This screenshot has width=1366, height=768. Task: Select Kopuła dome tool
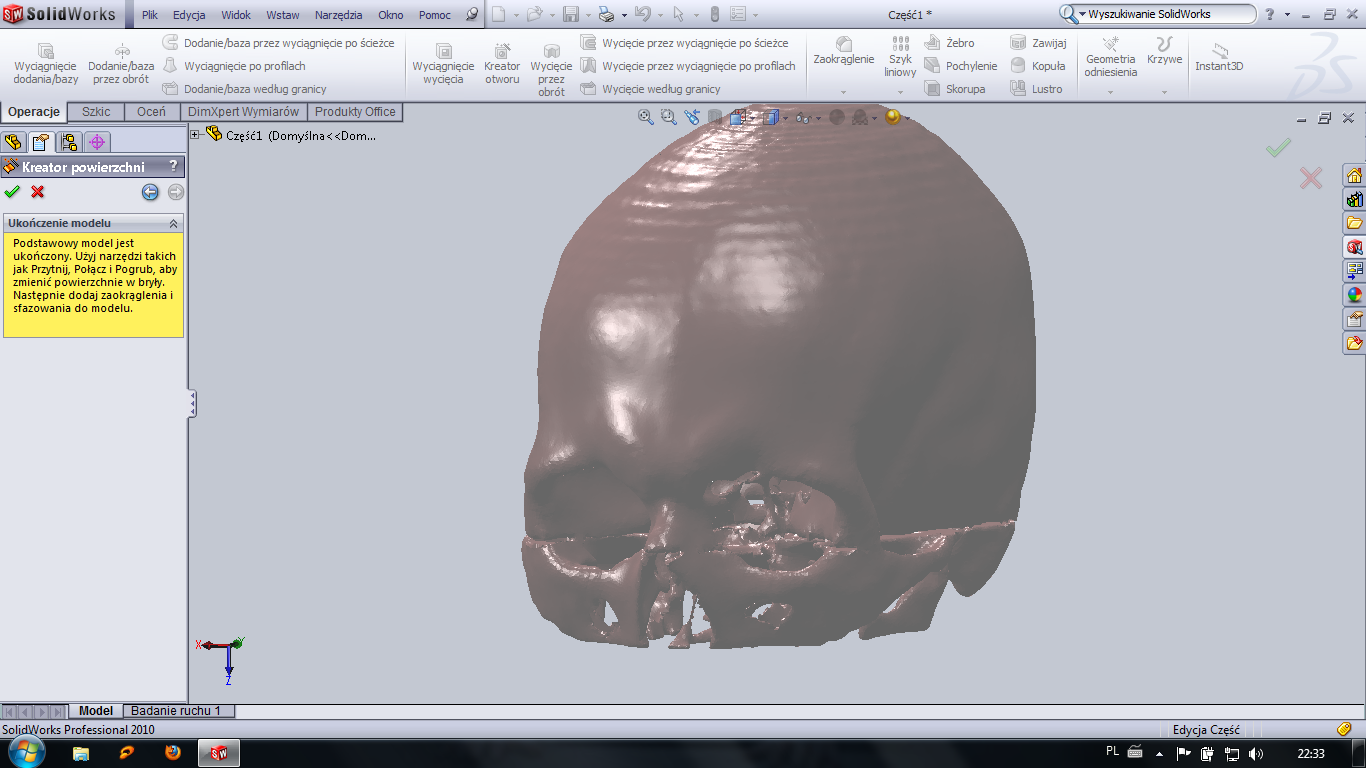(1038, 66)
